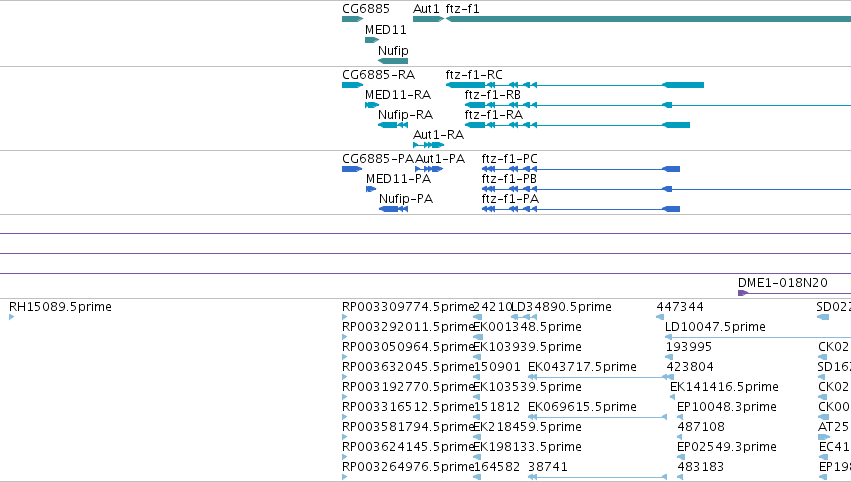The height and width of the screenshot is (482, 851).
Task: Click the ftz-f1-PA protein glyph
Action: tap(581, 210)
